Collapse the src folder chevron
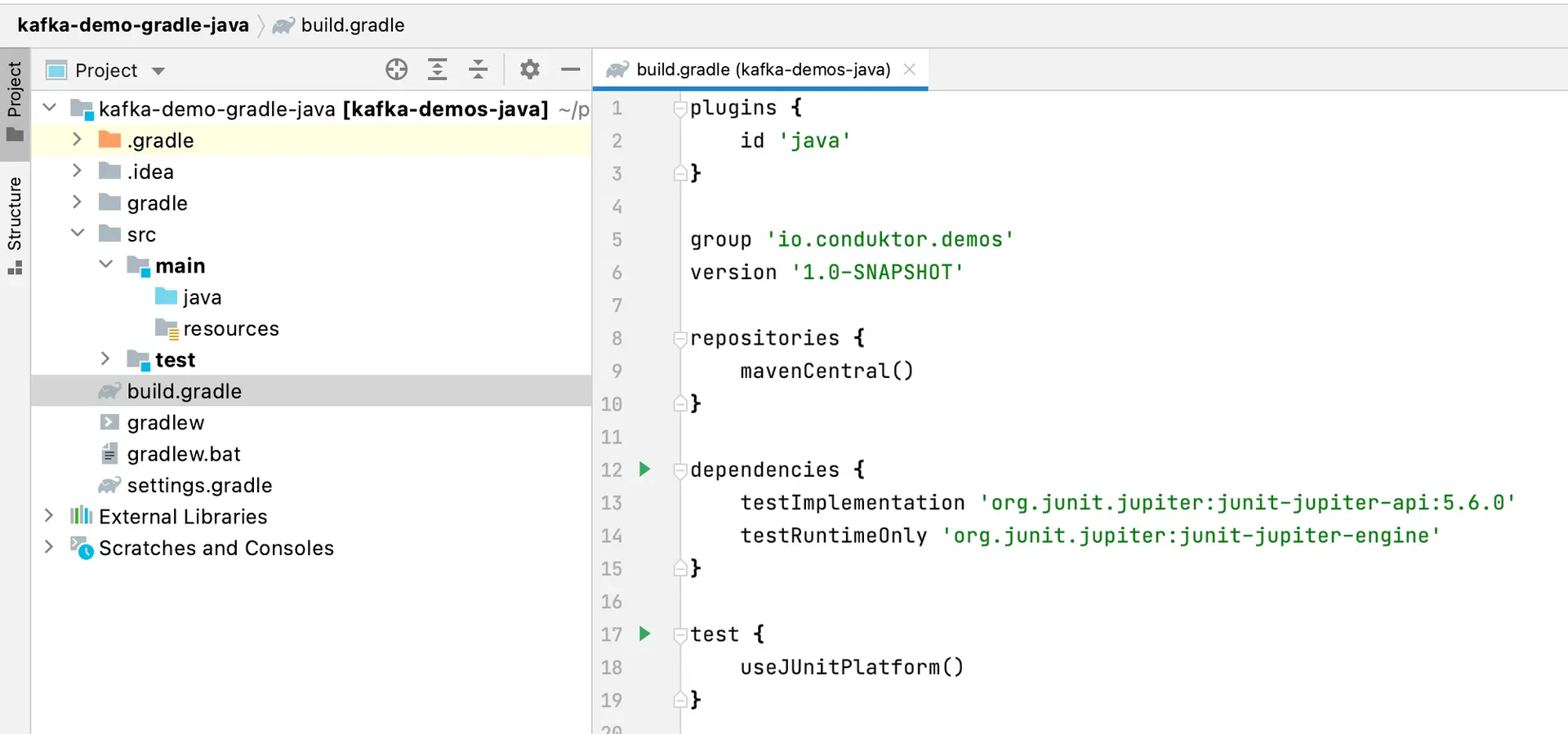The image size is (1568, 734). [x=78, y=234]
